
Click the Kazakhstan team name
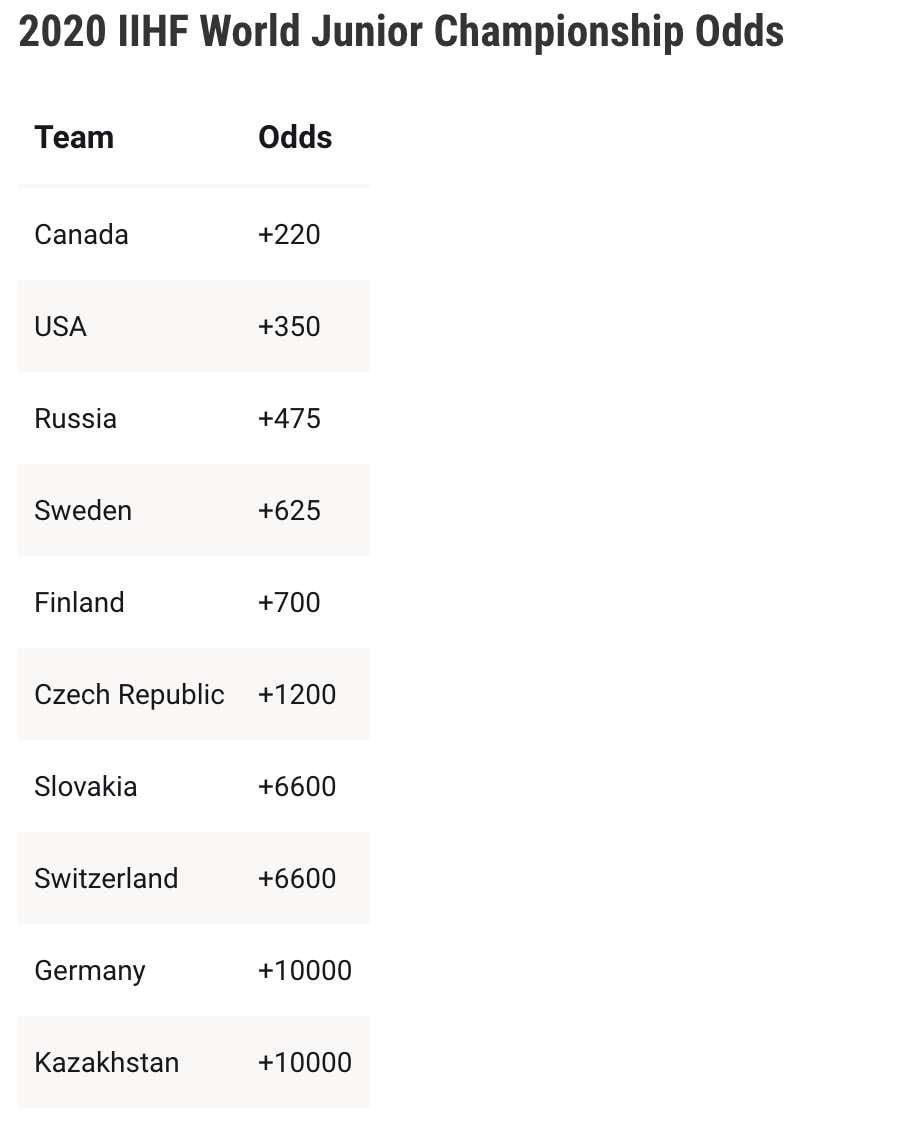click(107, 1063)
